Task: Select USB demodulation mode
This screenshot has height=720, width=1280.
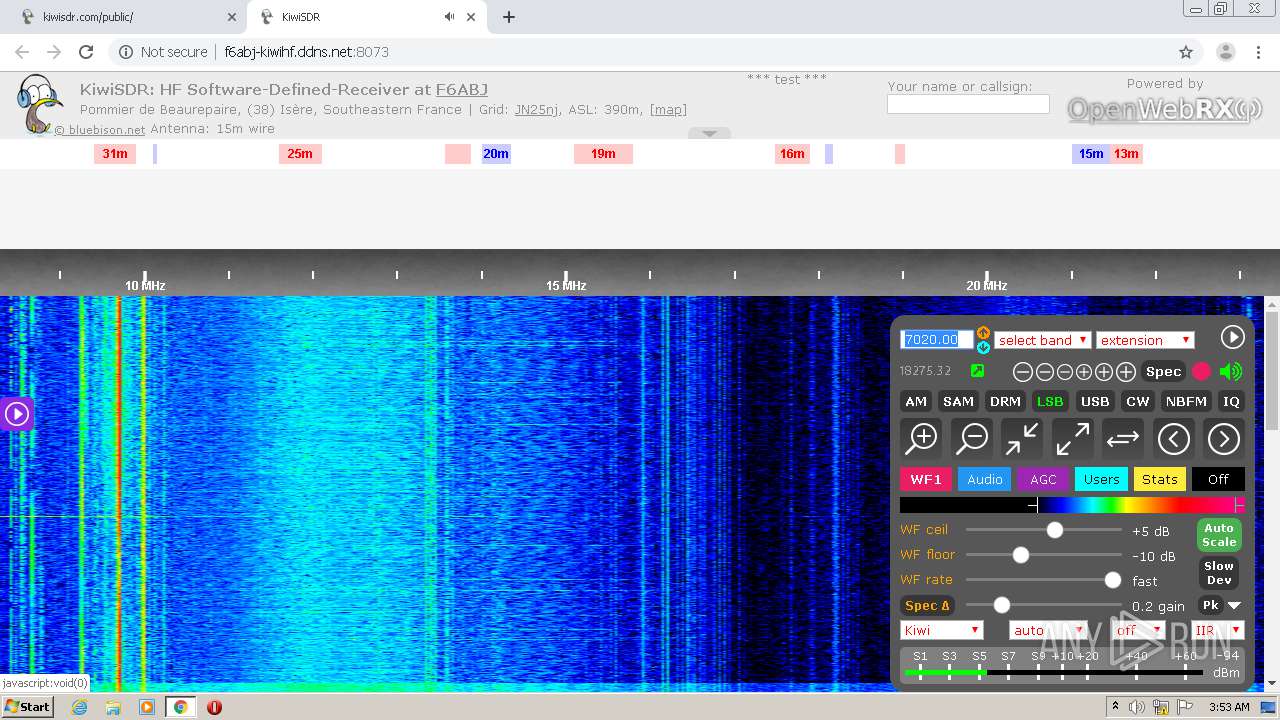Action: (1095, 401)
